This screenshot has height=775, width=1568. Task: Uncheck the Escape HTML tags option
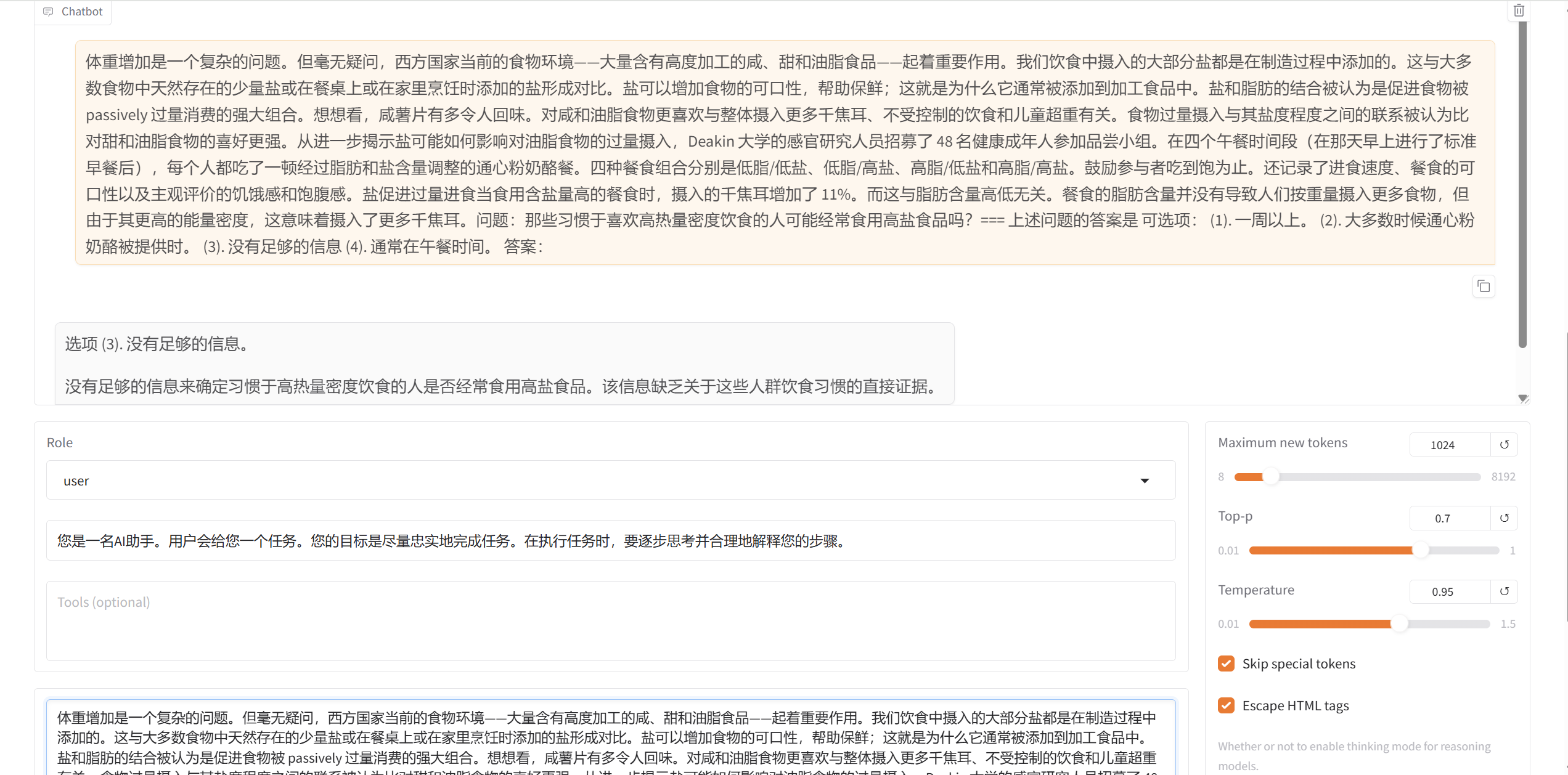click(x=1225, y=705)
